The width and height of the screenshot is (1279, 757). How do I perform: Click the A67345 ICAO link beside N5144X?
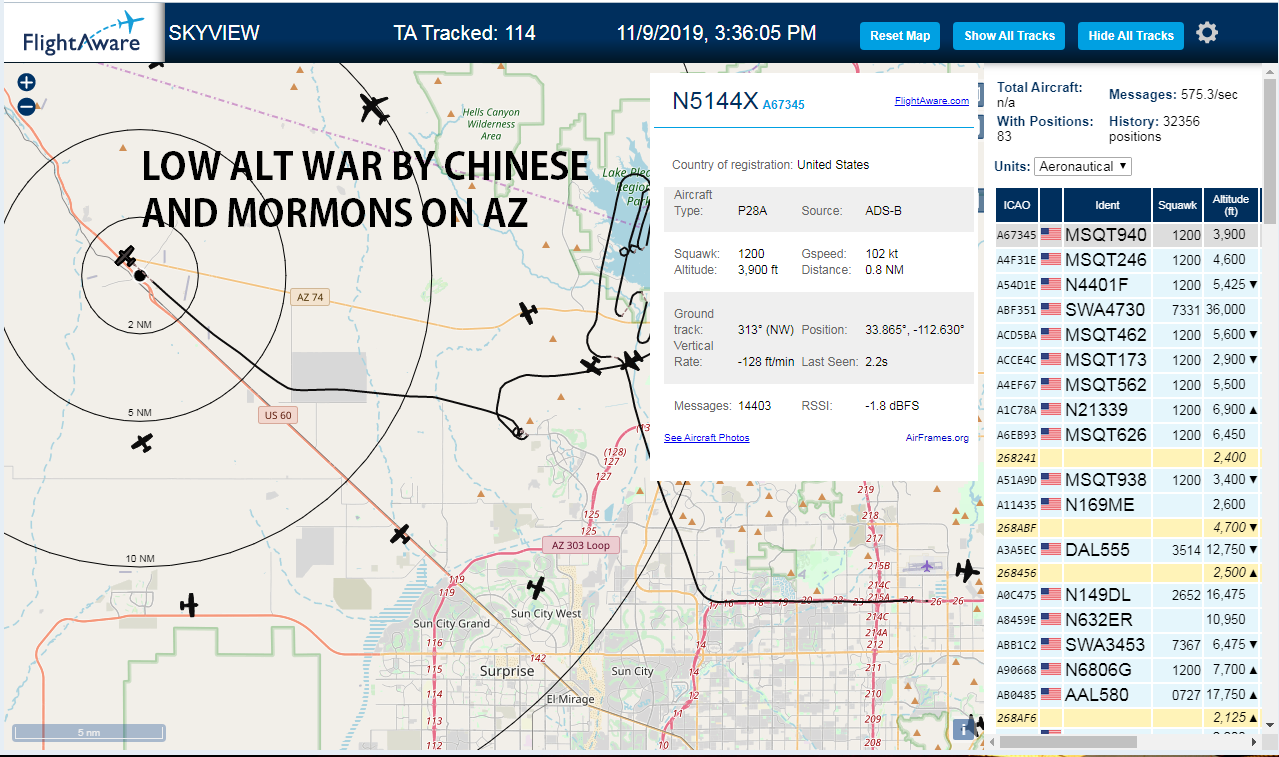(x=783, y=104)
